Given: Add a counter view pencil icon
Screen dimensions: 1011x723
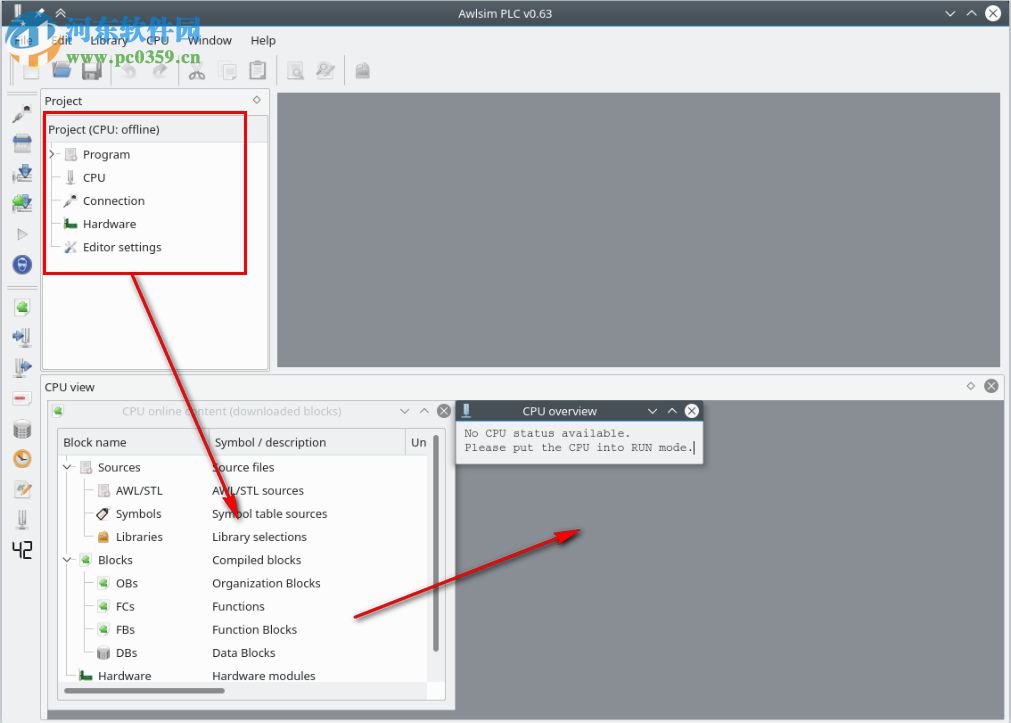Looking at the screenshot, I should click(22, 490).
